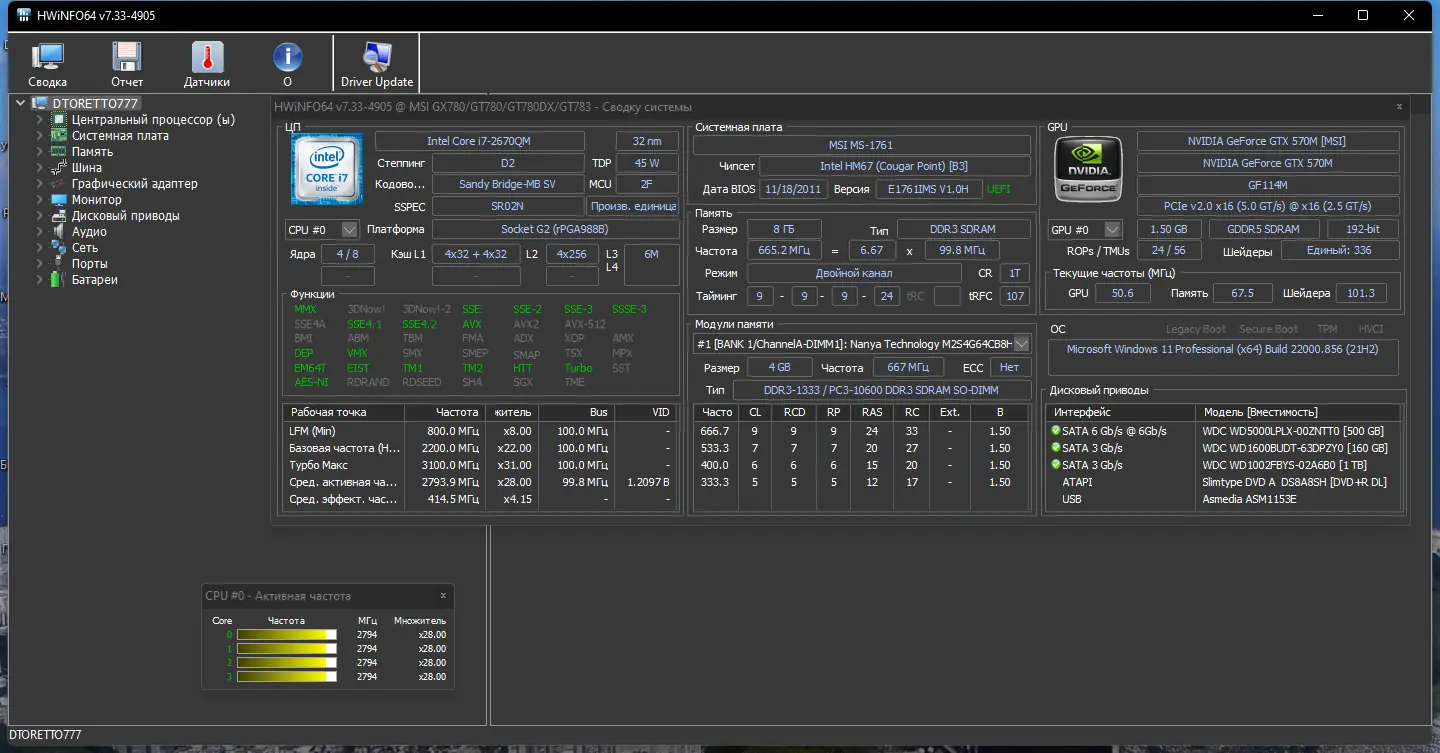Click the Интерфейс column header
This screenshot has width=1440, height=753.
point(1121,412)
